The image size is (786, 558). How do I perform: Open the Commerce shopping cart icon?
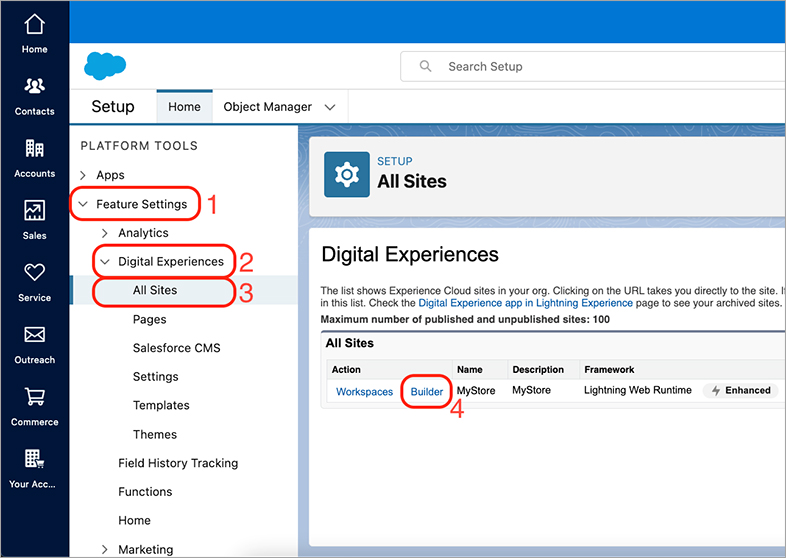coord(34,397)
